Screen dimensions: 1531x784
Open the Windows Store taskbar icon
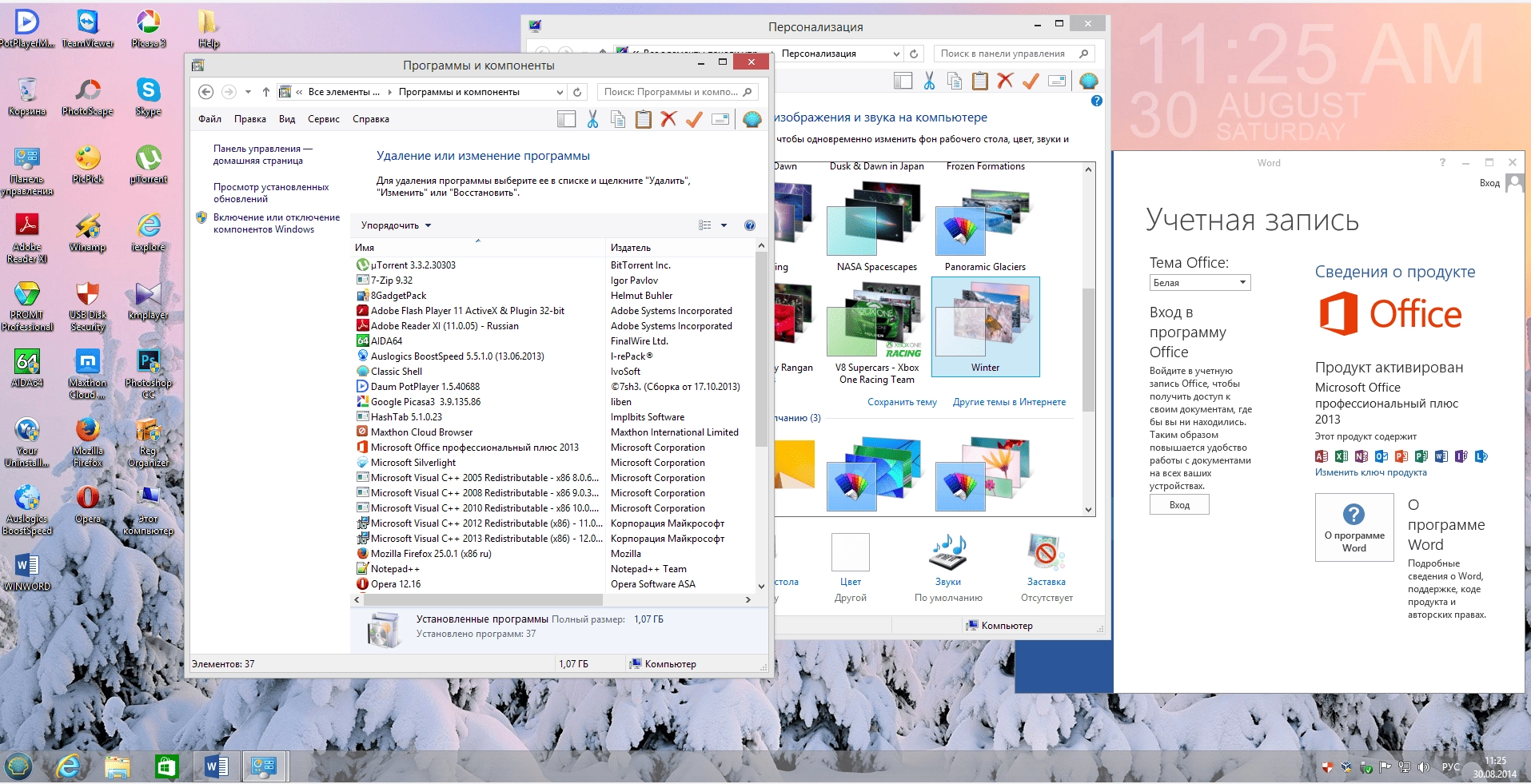[x=166, y=767]
